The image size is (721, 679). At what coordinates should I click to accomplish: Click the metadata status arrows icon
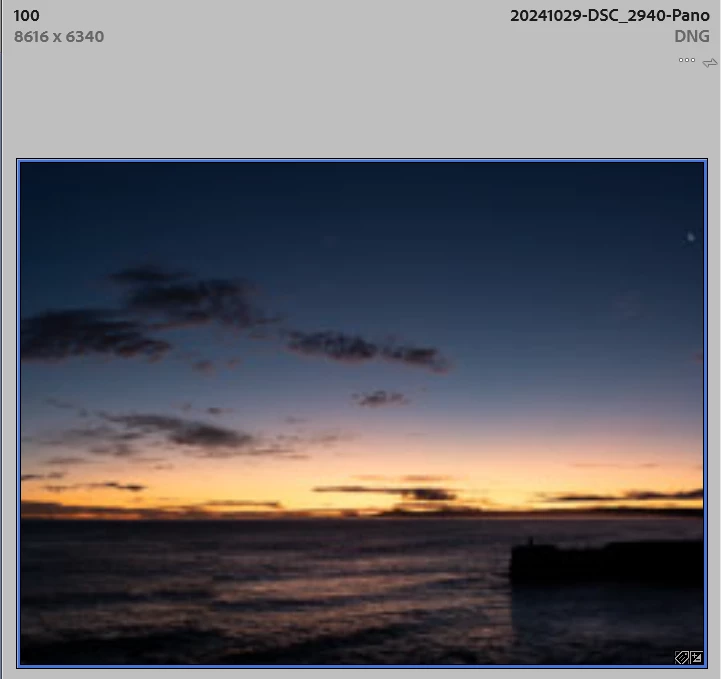(710, 63)
